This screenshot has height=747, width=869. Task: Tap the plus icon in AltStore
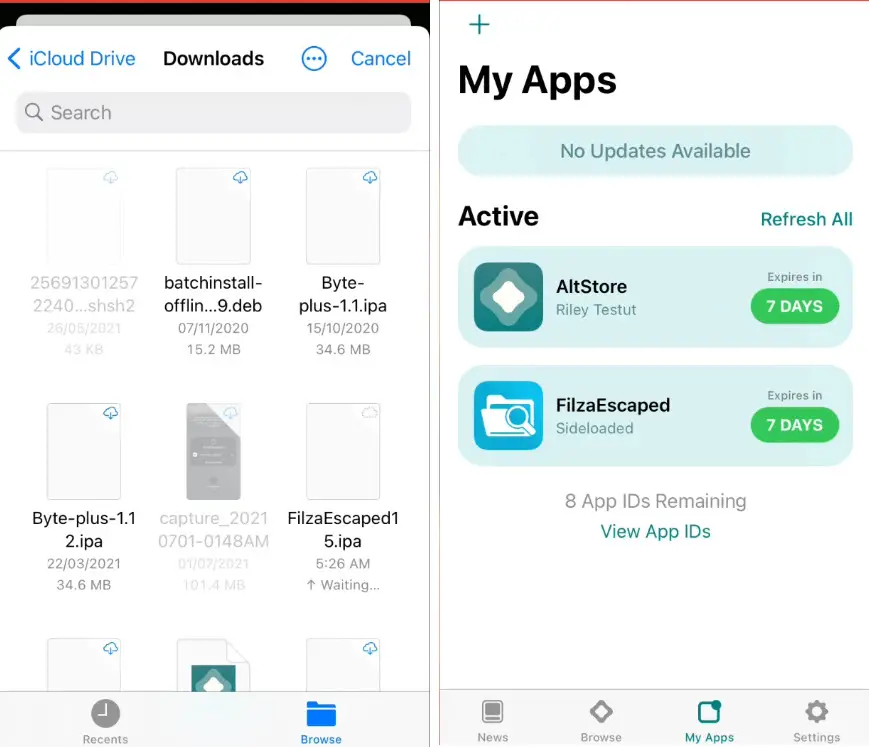tap(479, 24)
